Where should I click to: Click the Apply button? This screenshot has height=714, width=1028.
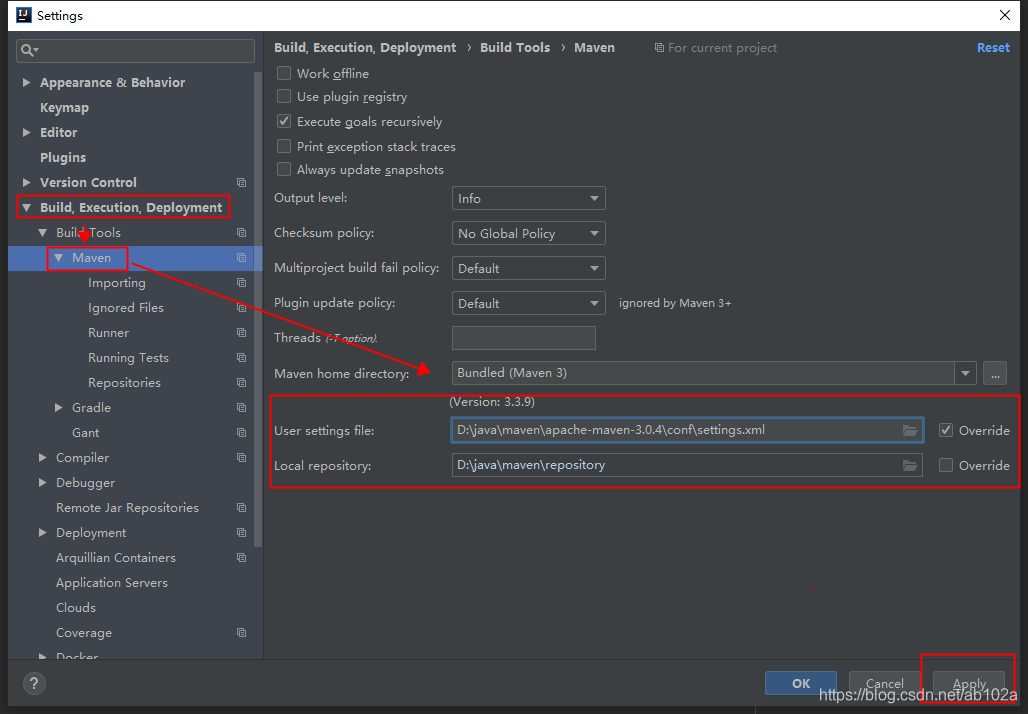(969, 683)
